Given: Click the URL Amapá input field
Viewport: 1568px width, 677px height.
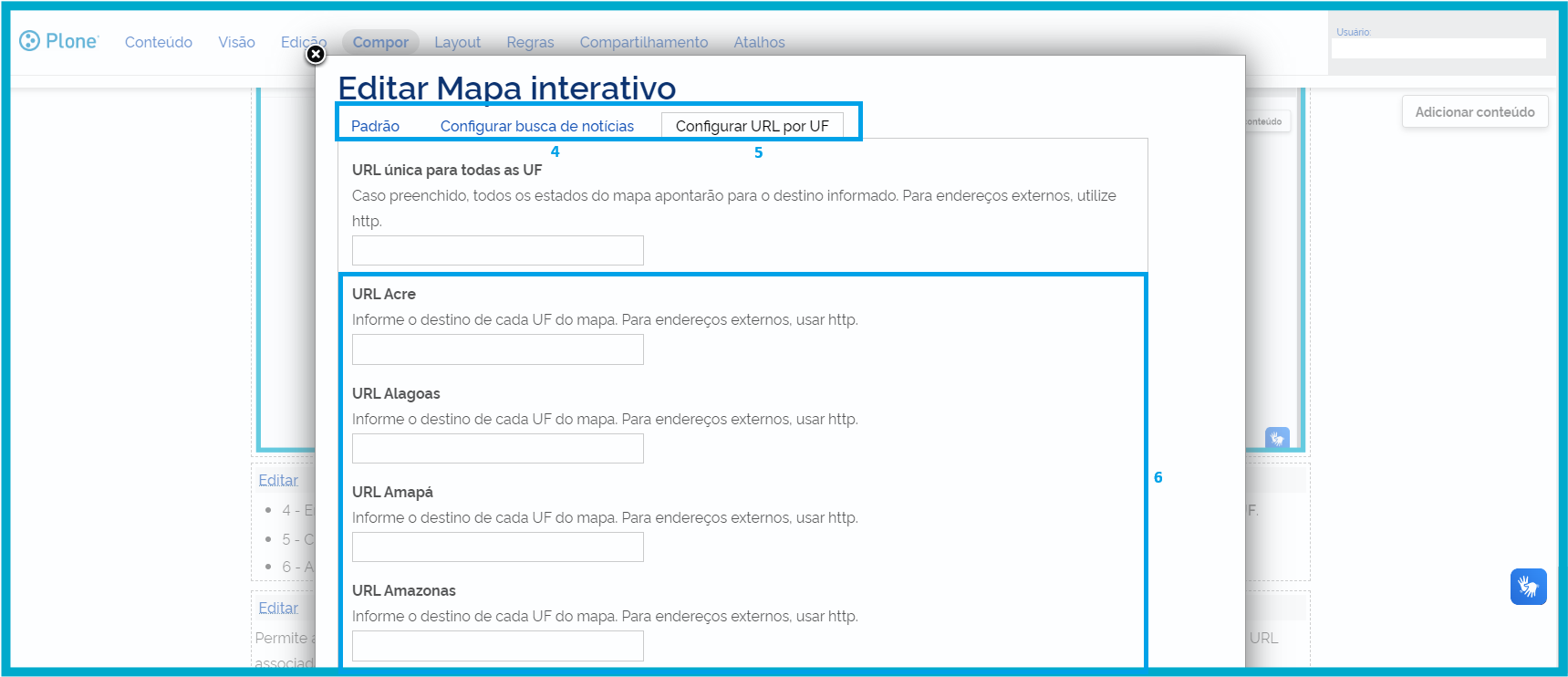Looking at the screenshot, I should click(x=498, y=547).
